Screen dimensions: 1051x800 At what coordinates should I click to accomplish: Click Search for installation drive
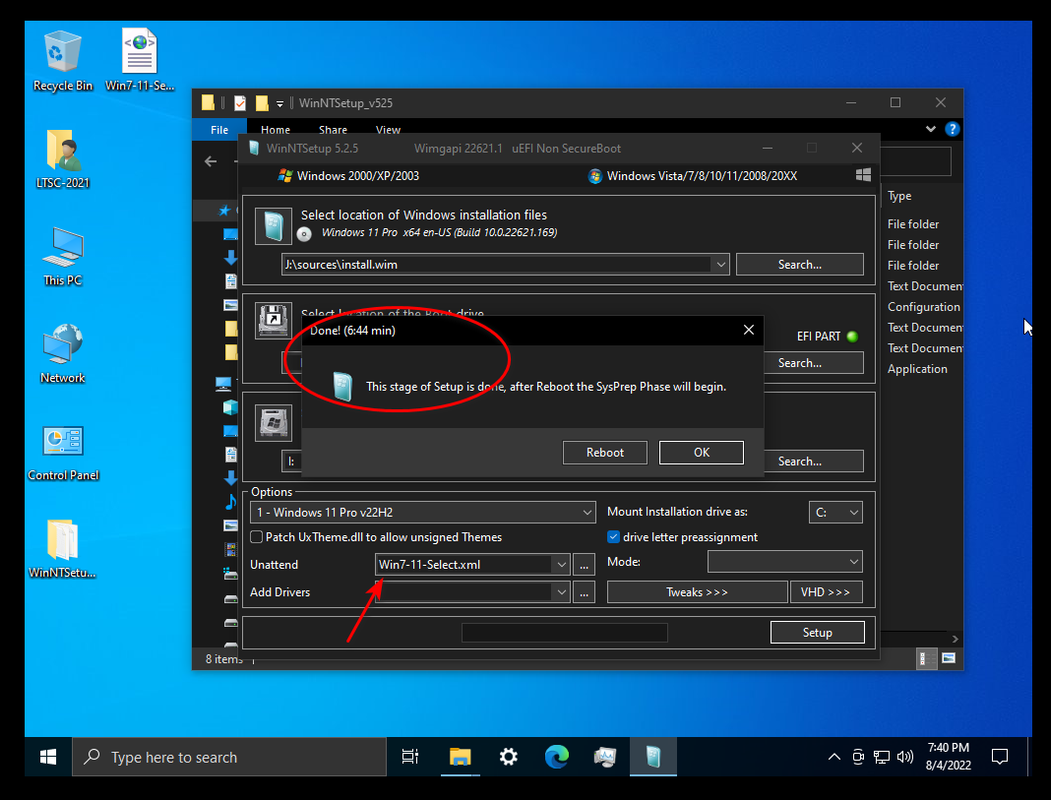[x=800, y=461]
